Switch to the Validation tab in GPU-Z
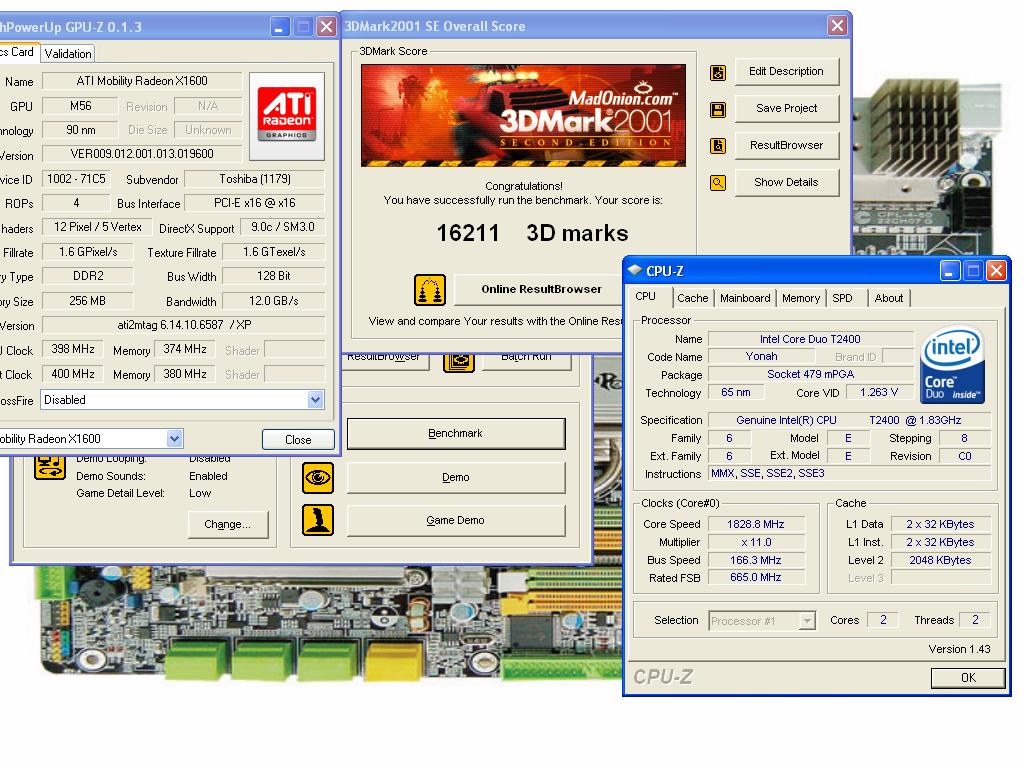Screen dimensions: 1024x768 coord(67,54)
